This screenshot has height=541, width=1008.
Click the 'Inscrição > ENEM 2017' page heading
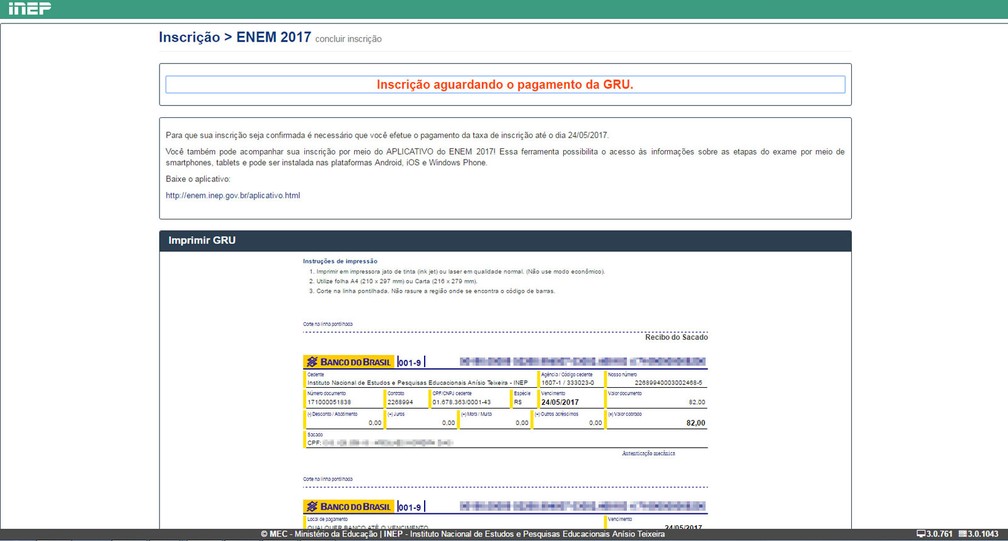[x=234, y=38]
